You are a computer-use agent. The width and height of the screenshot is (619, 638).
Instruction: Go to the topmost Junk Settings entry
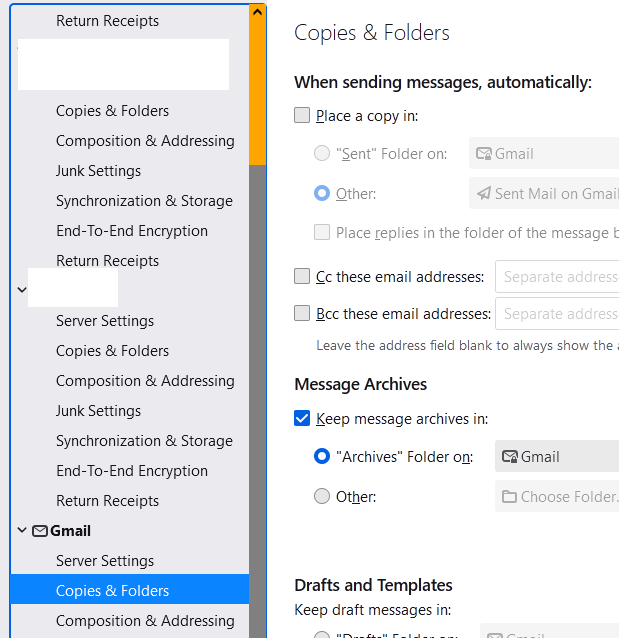point(98,171)
